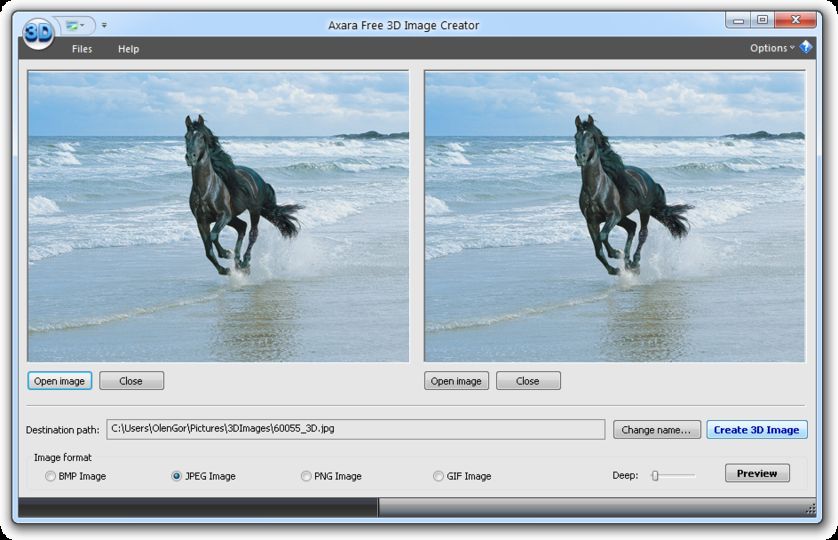
Task: Click Close under the right picture
Action: coord(528,381)
